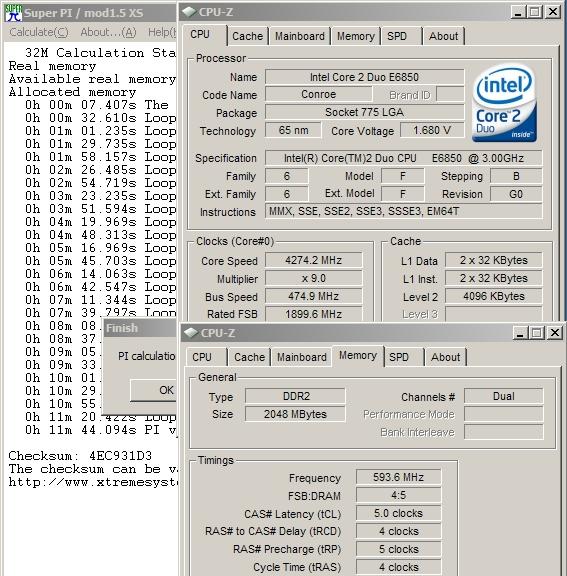
Task: Click FSB:DRAM value 4:5
Action: point(398,495)
